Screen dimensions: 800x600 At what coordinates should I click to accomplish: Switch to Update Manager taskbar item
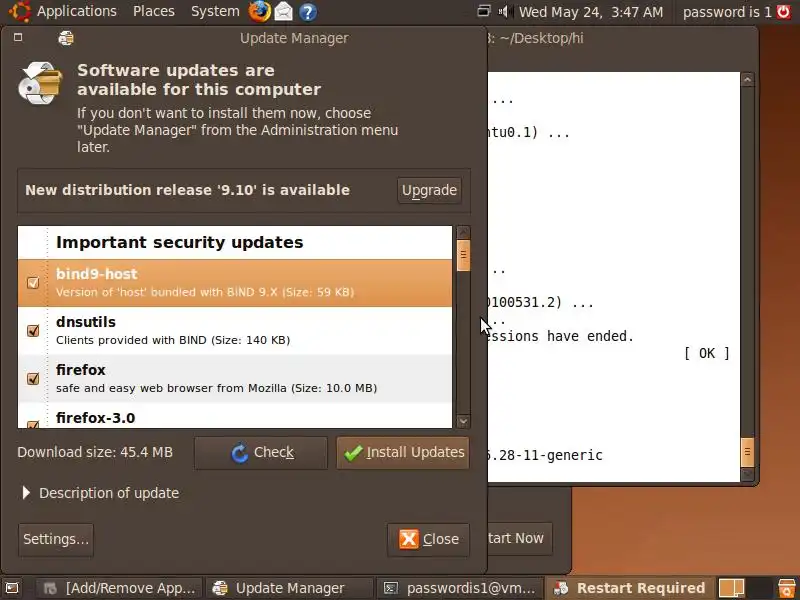pyautogui.click(x=289, y=588)
